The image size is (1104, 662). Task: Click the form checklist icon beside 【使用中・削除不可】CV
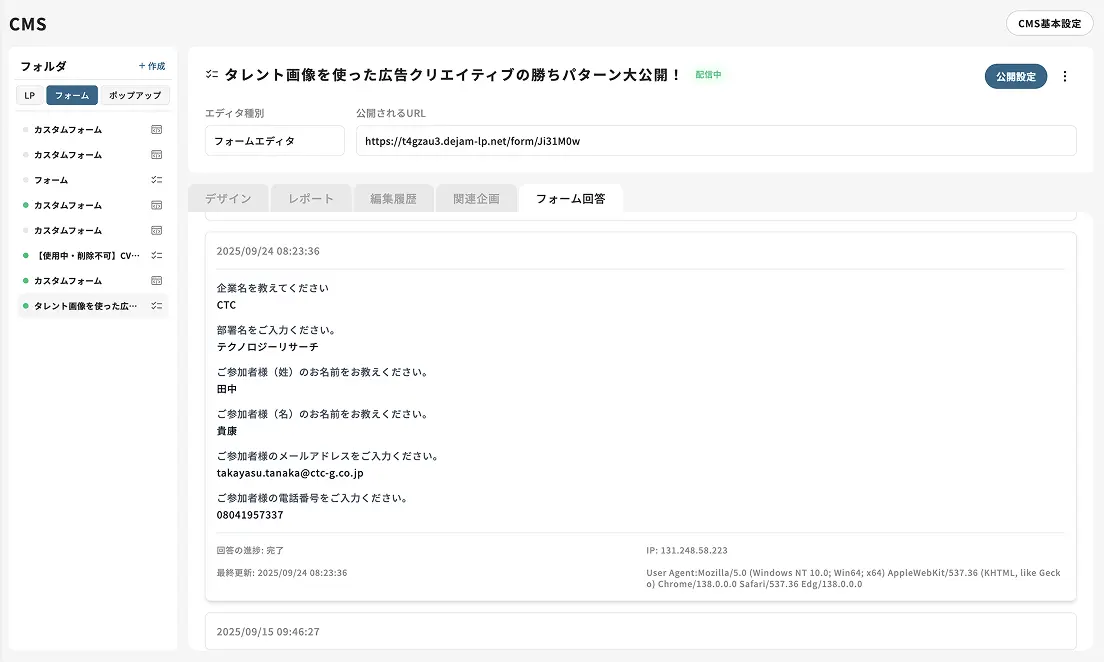156,255
